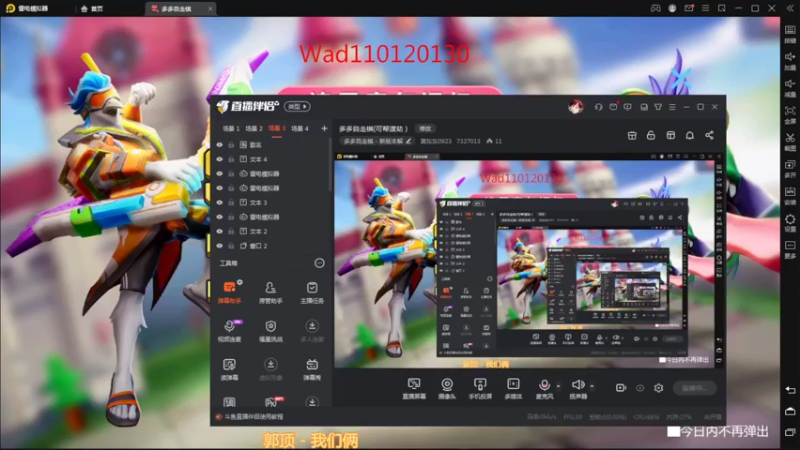Viewport: 800px width, 450px height.
Task: Open the 房管助手 tool
Action: [x=270, y=292]
